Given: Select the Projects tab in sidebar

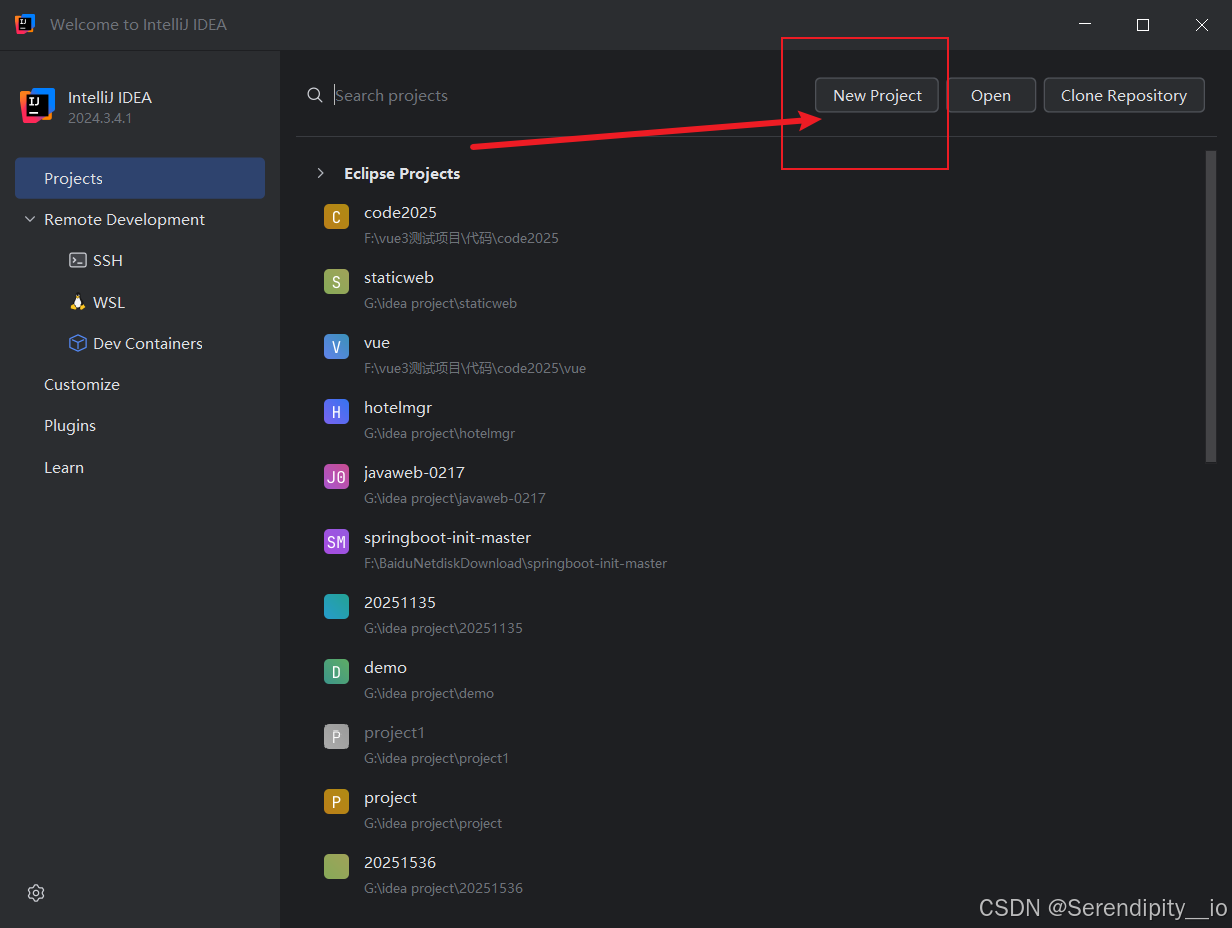Looking at the screenshot, I should pos(140,178).
